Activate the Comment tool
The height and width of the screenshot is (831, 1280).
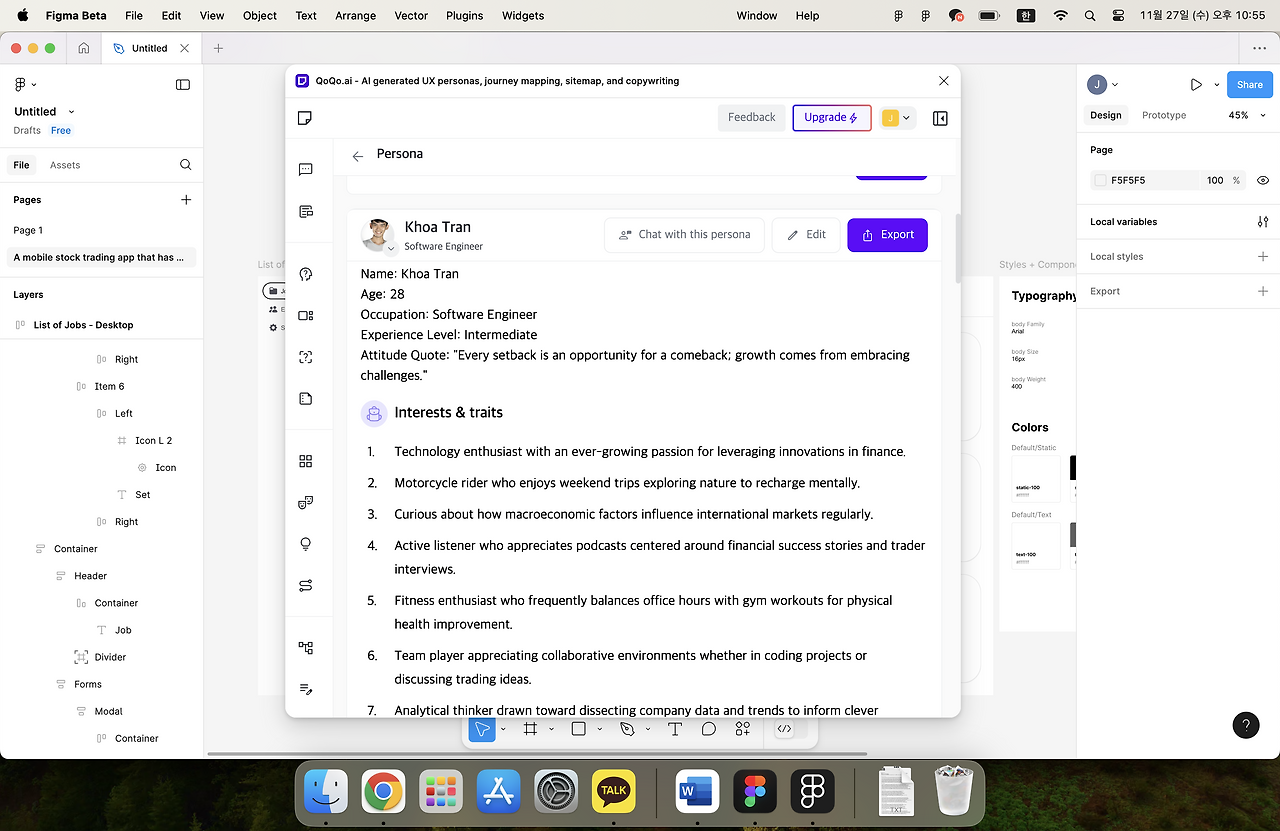pos(709,729)
